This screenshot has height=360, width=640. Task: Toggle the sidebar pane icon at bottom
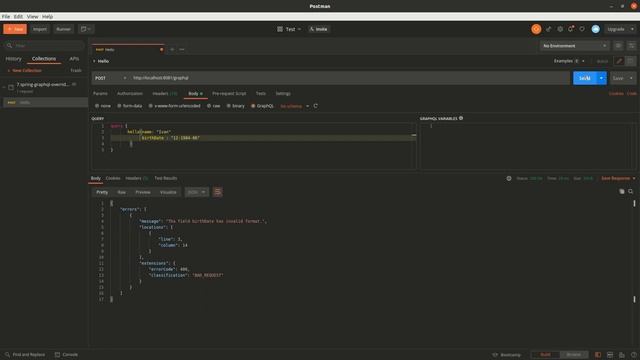(598, 355)
